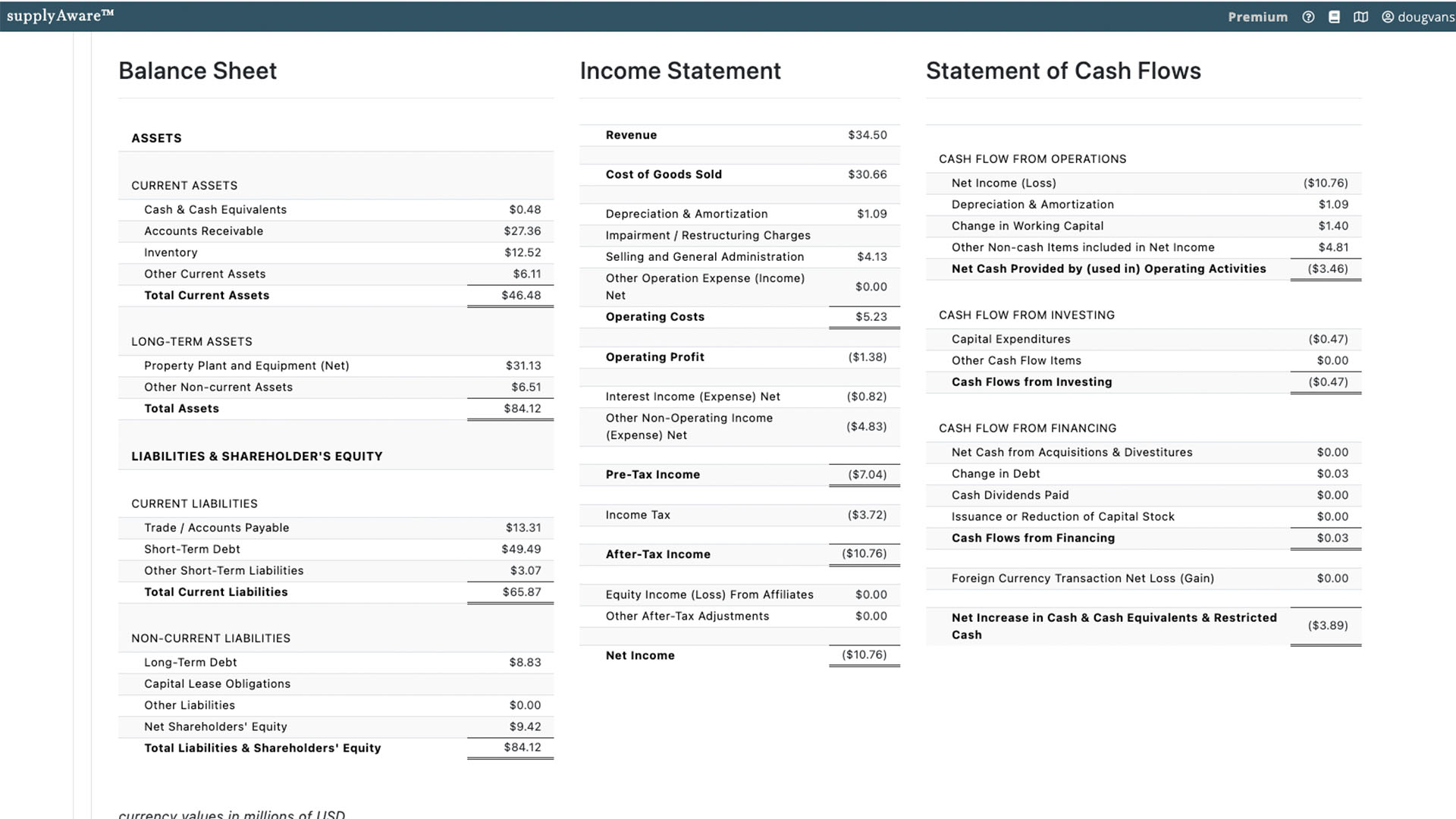Click the Income Statement heading
Screen dimensions: 1456x819
pyautogui.click(x=679, y=71)
